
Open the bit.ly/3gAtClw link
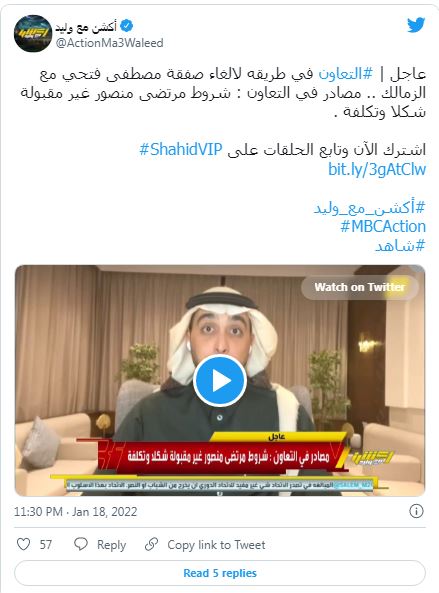pos(377,169)
